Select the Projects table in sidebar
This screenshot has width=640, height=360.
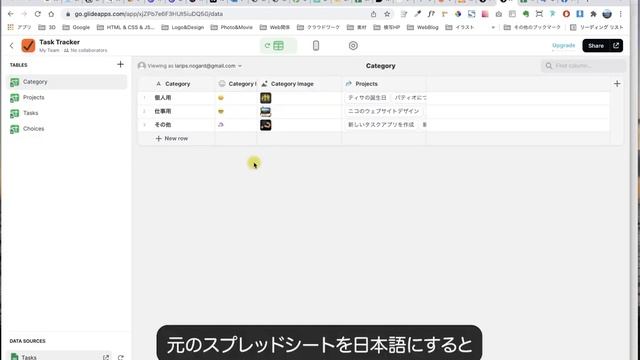(x=67, y=98)
